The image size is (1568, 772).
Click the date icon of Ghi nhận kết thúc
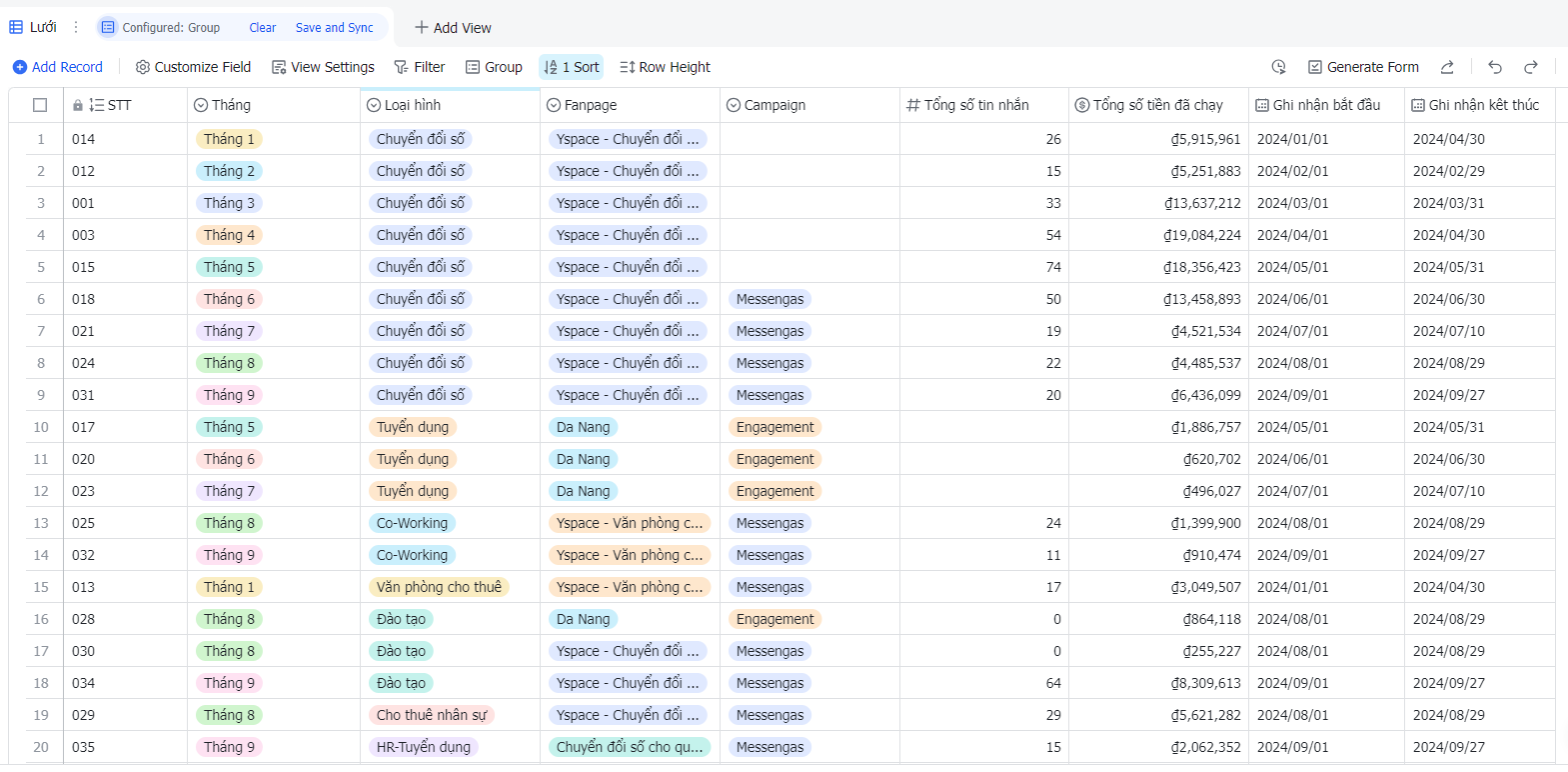click(x=1418, y=105)
